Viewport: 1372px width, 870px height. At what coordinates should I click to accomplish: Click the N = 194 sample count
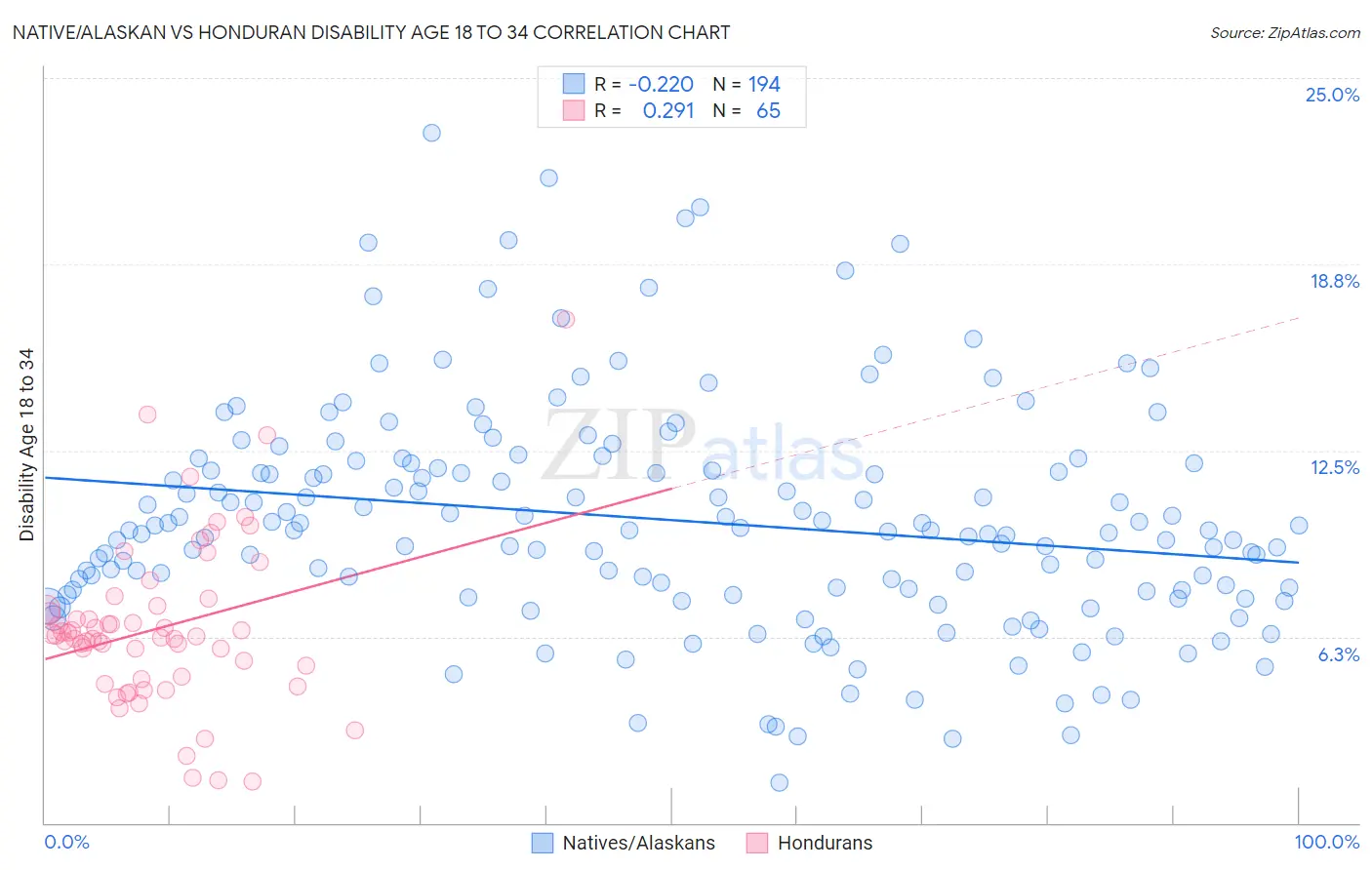point(747,84)
